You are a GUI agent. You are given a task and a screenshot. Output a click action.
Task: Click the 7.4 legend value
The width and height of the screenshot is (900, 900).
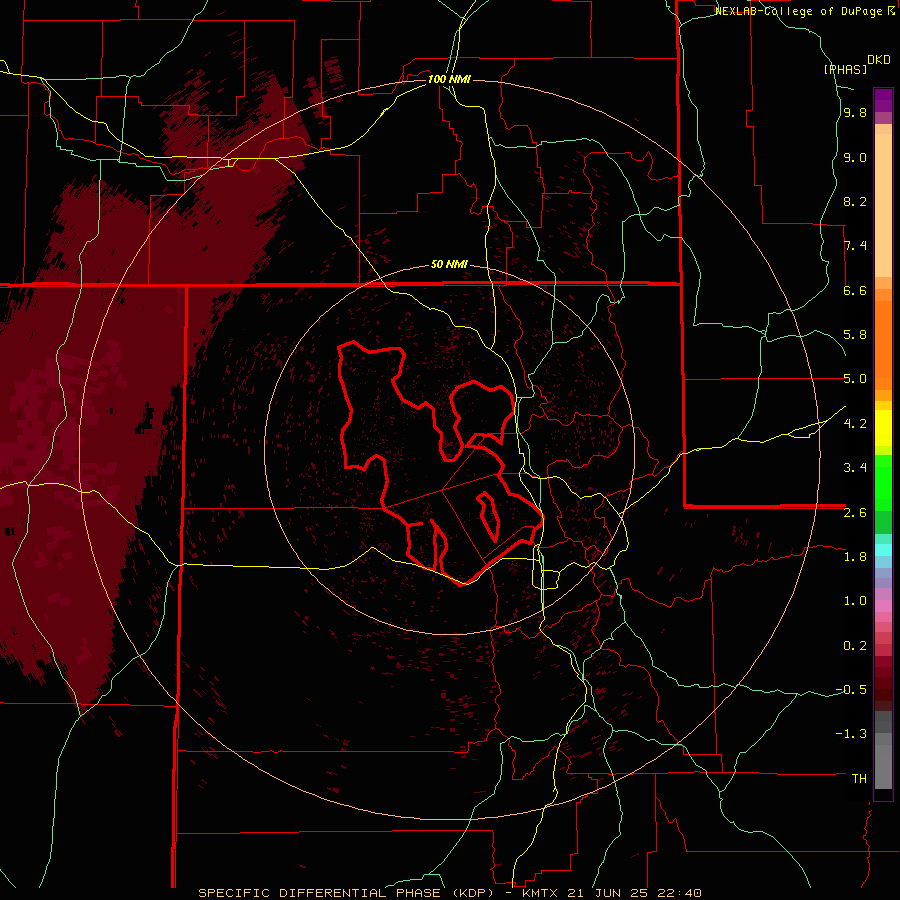pos(855,246)
